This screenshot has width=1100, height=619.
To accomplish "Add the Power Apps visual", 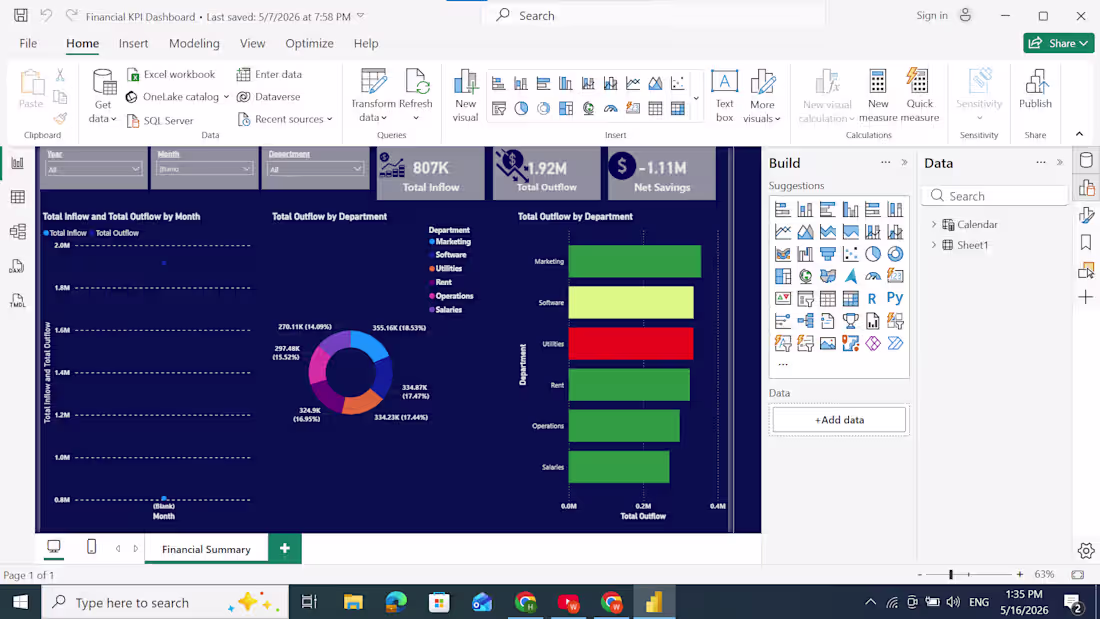I will pos(873,344).
